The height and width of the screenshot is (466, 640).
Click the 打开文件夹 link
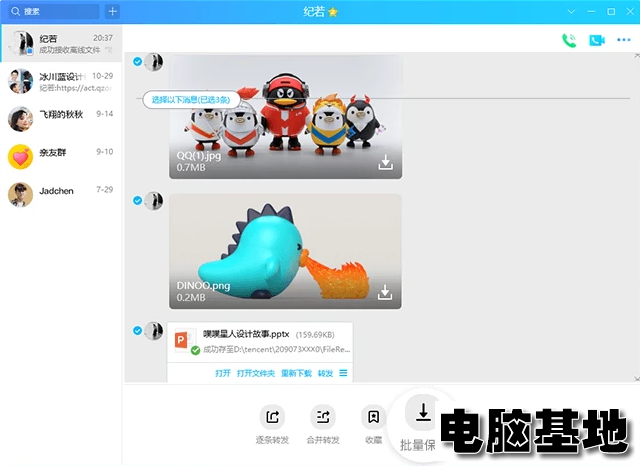(256, 373)
